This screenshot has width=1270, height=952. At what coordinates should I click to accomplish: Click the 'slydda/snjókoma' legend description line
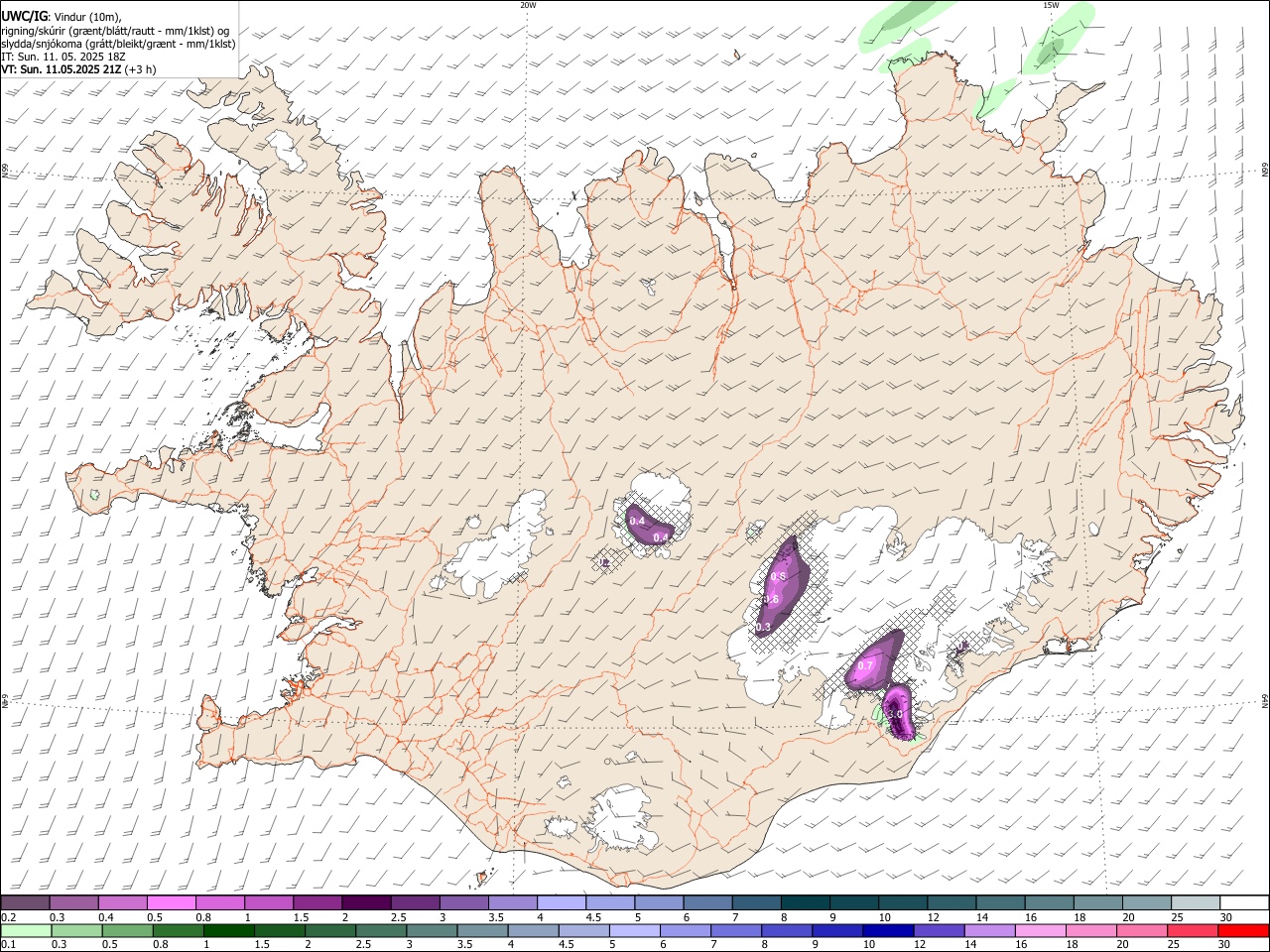(x=118, y=44)
